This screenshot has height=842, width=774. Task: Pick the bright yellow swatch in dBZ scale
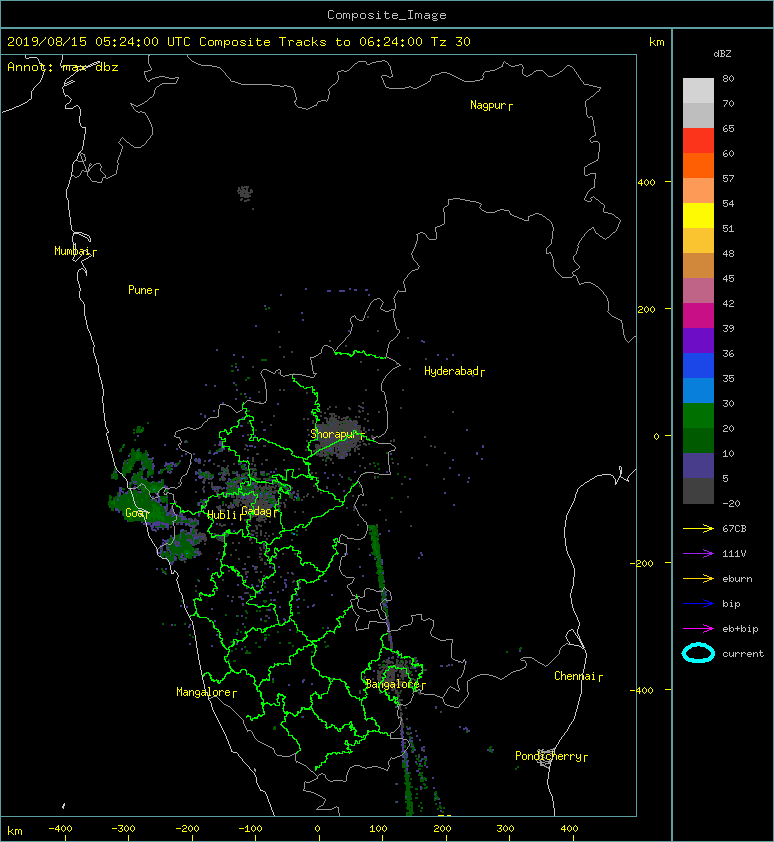[x=698, y=215]
